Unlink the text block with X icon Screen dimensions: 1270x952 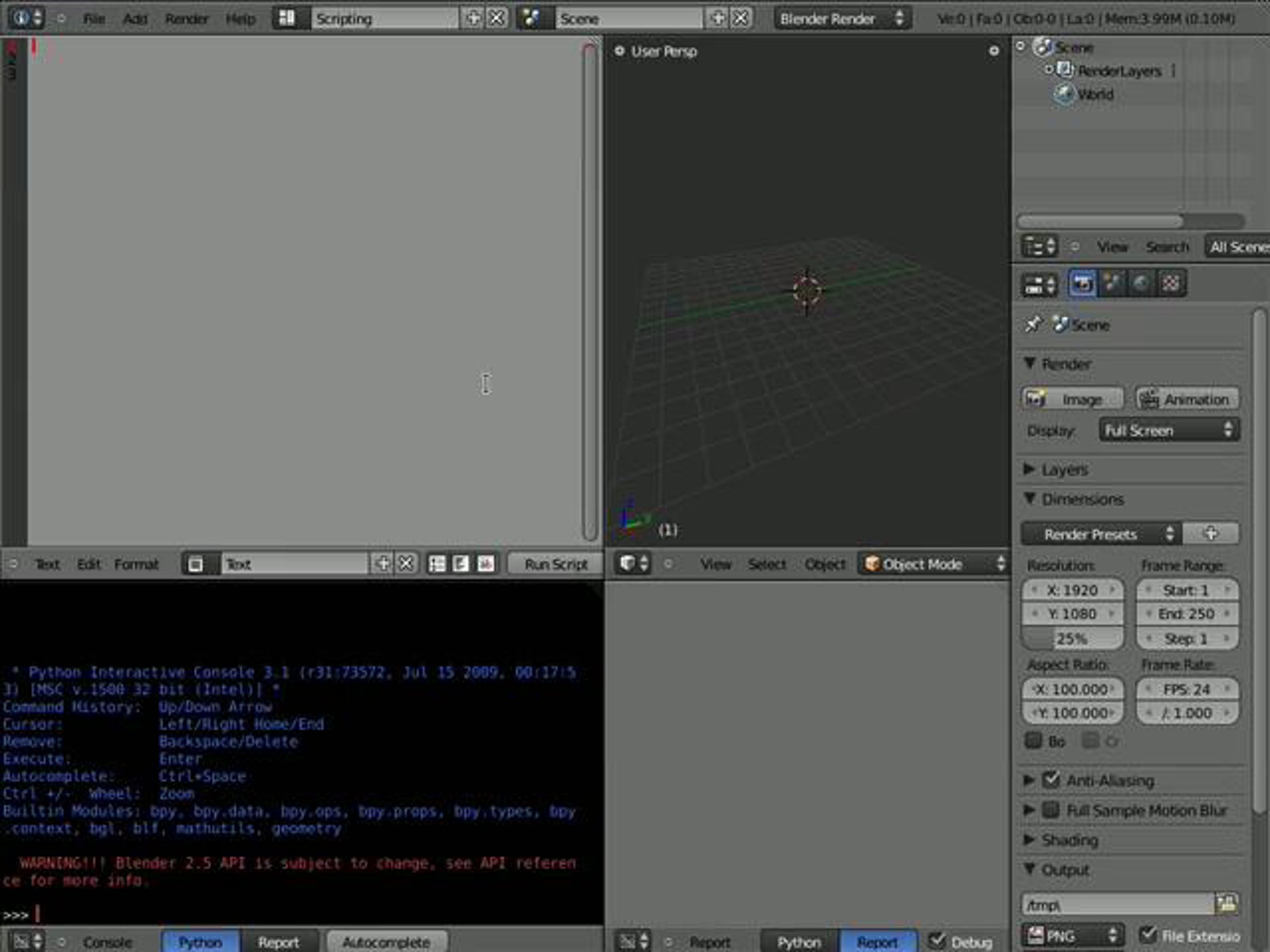(x=406, y=564)
